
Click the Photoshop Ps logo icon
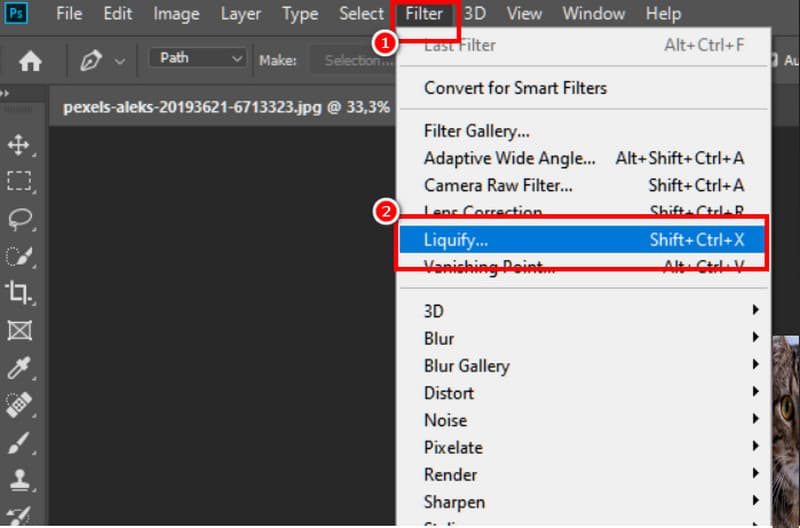pyautogui.click(x=16, y=12)
